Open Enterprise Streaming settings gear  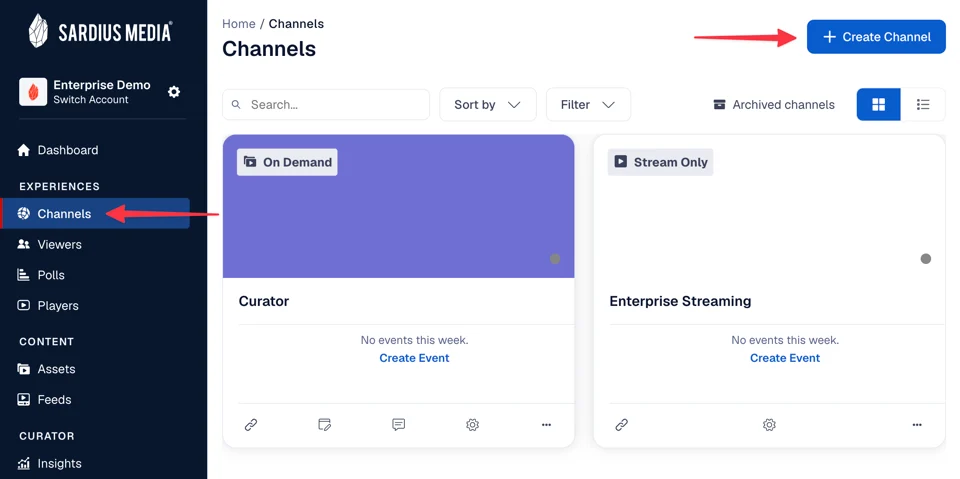[x=769, y=424]
